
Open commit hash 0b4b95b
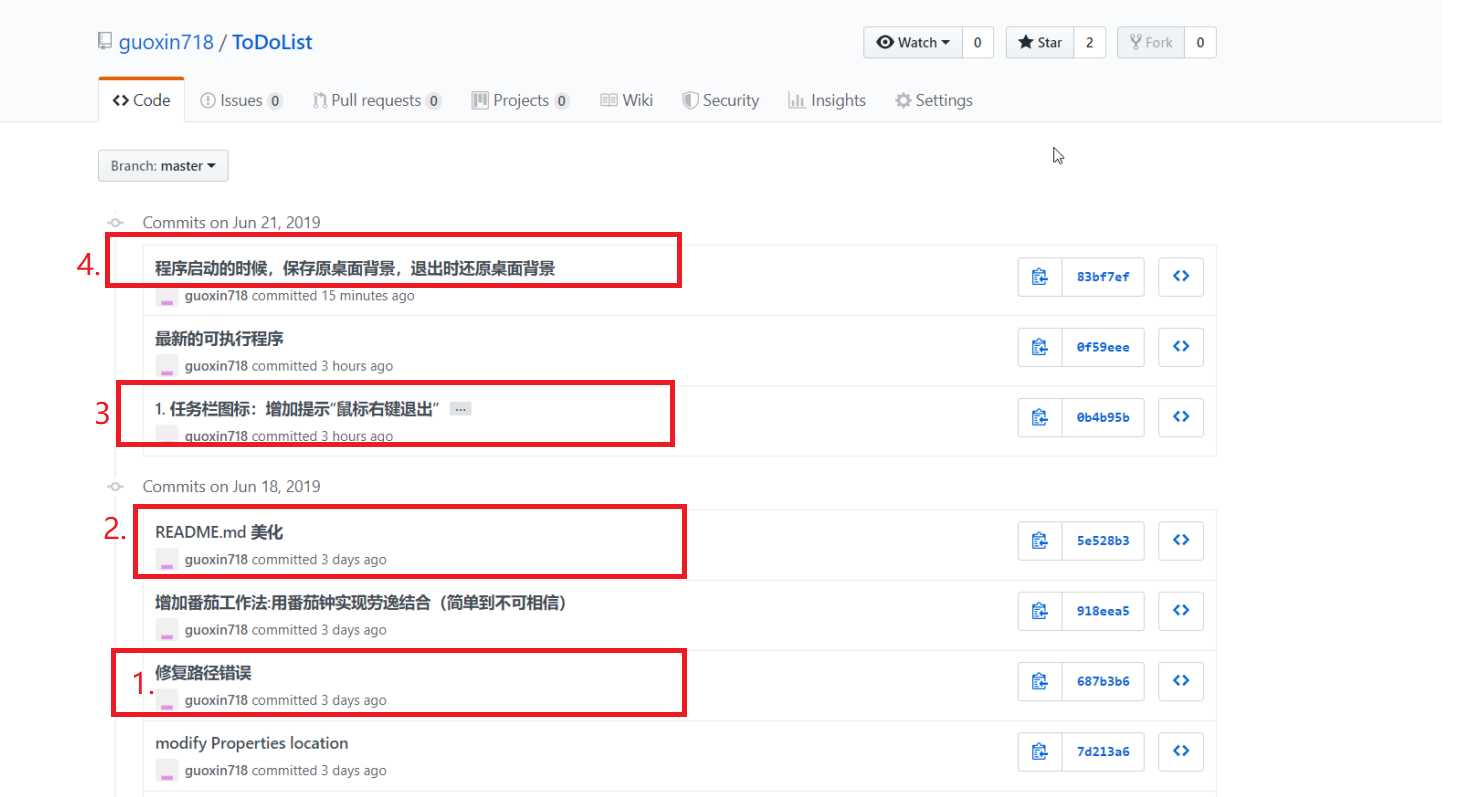[1103, 417]
